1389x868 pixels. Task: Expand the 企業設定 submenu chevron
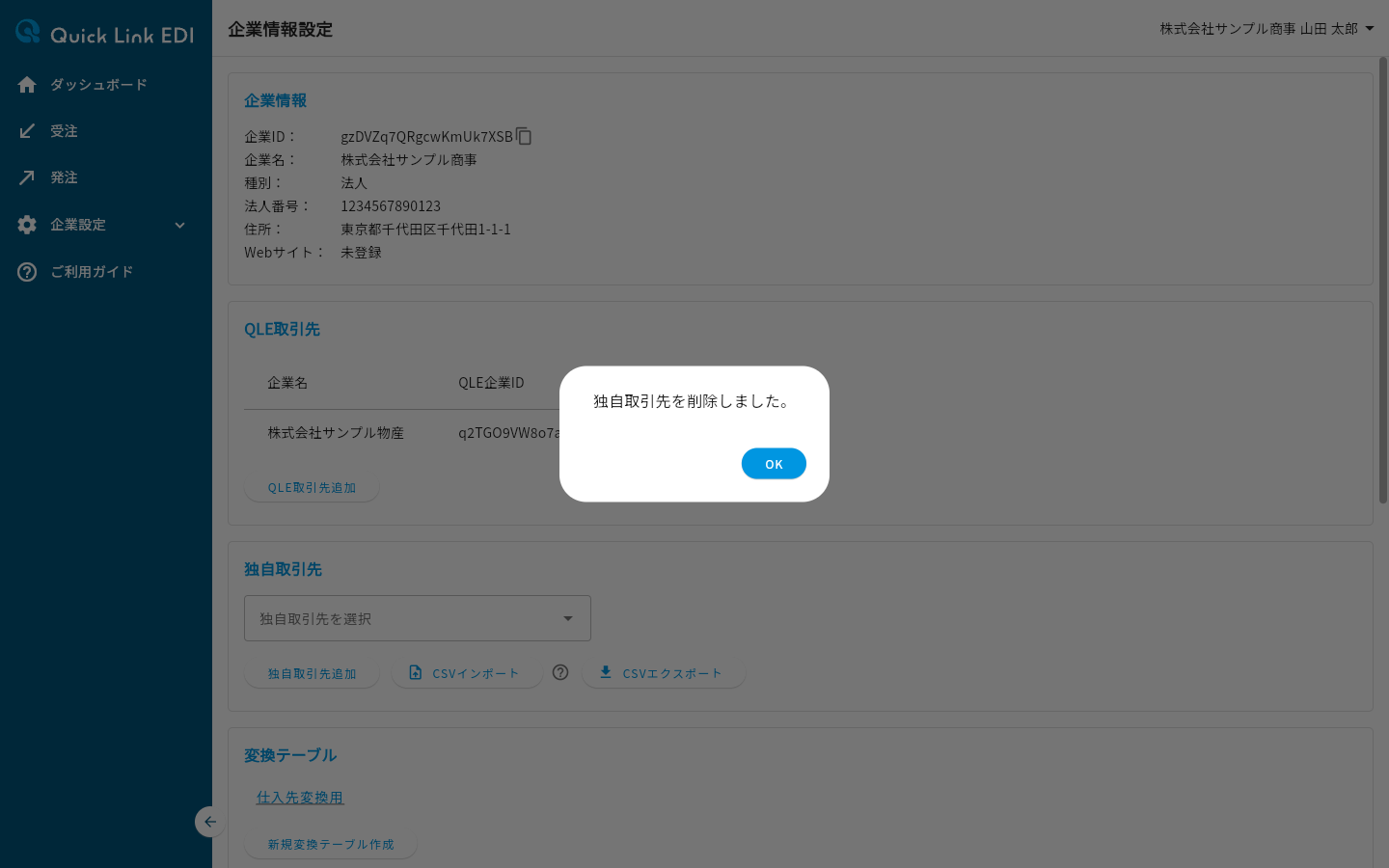[x=179, y=226]
